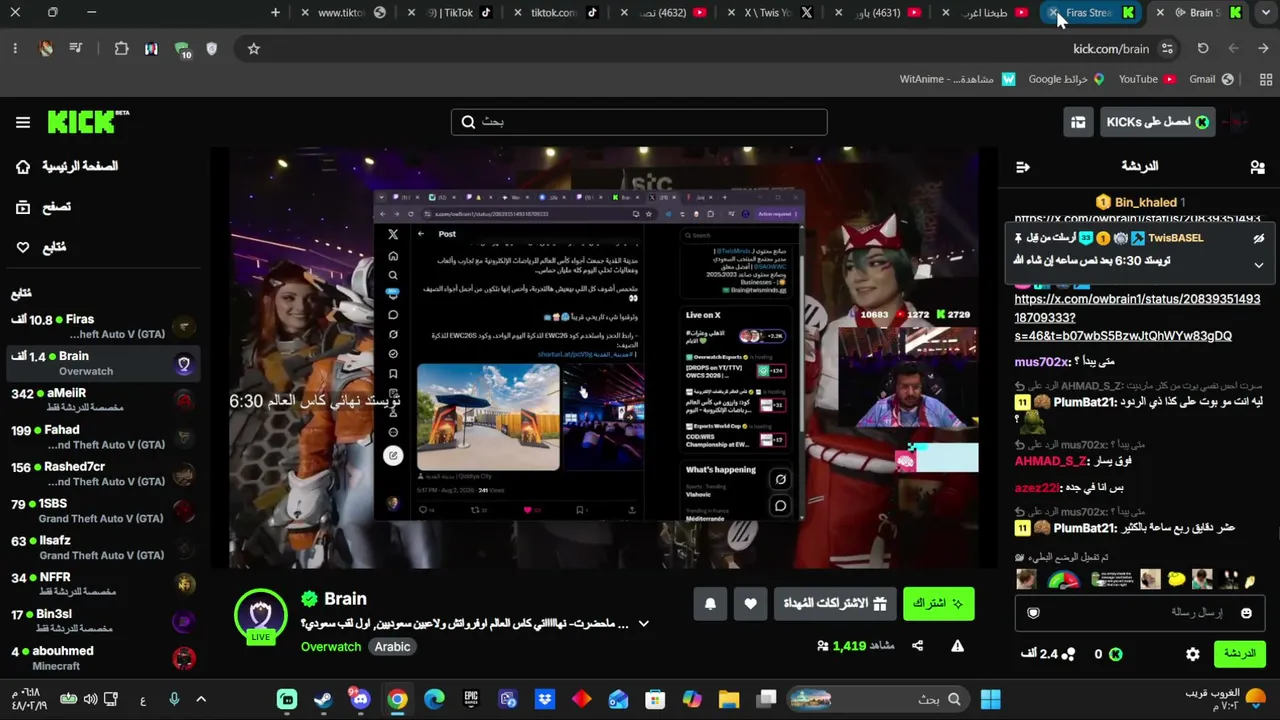
Task: Open abouhmed Minecraft channel in sidebar
Action: click(x=102, y=658)
